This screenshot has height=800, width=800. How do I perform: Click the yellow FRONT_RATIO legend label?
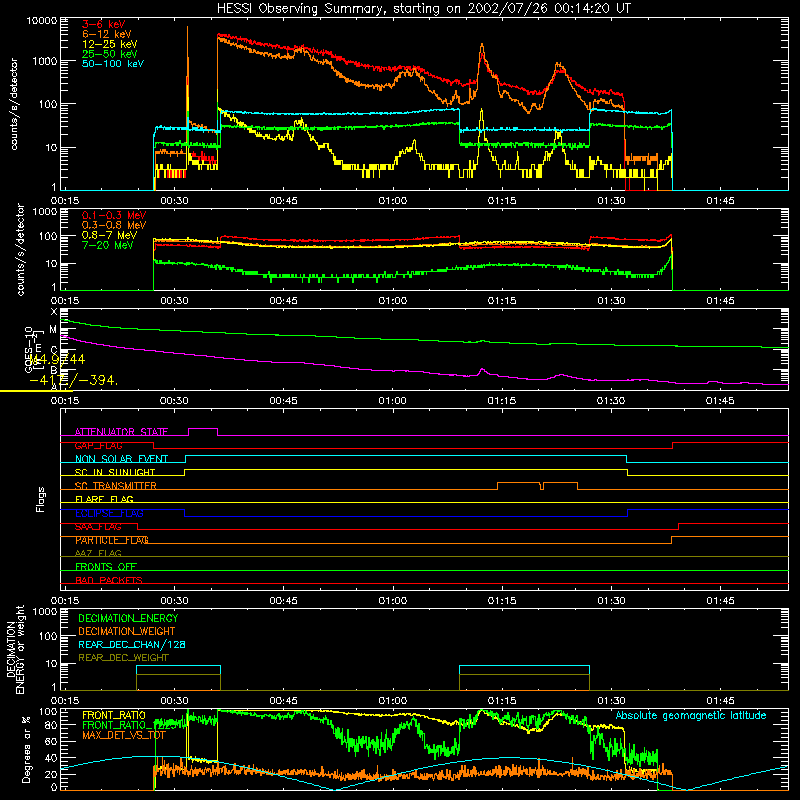pos(114,715)
